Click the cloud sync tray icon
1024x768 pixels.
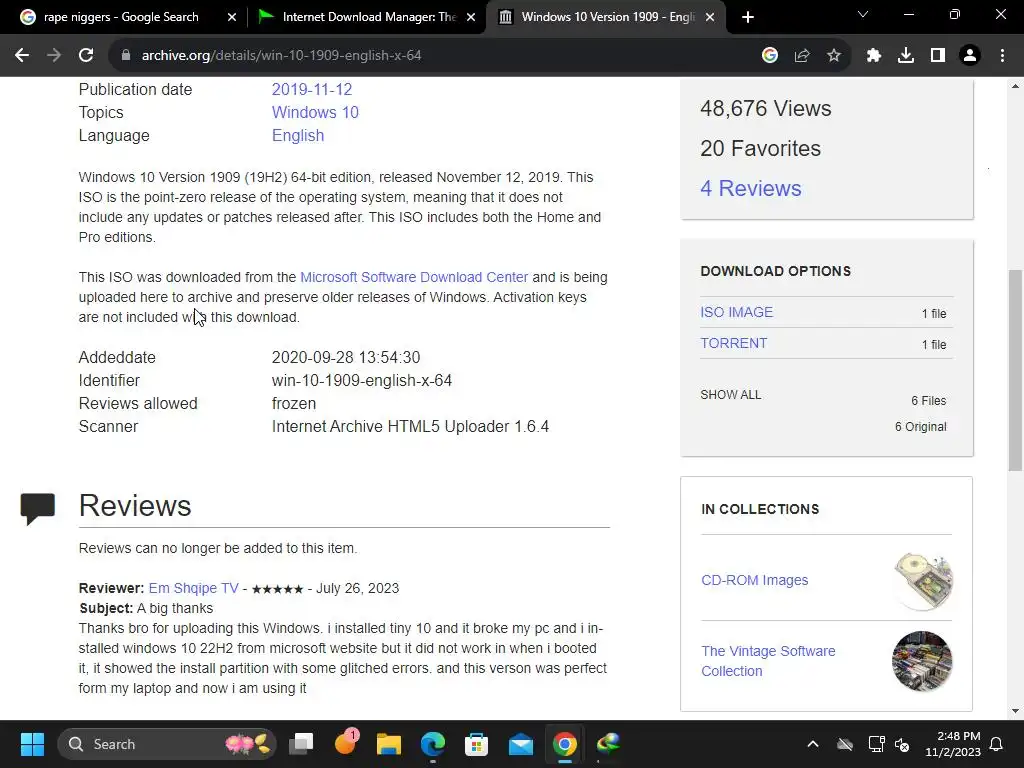click(x=845, y=744)
